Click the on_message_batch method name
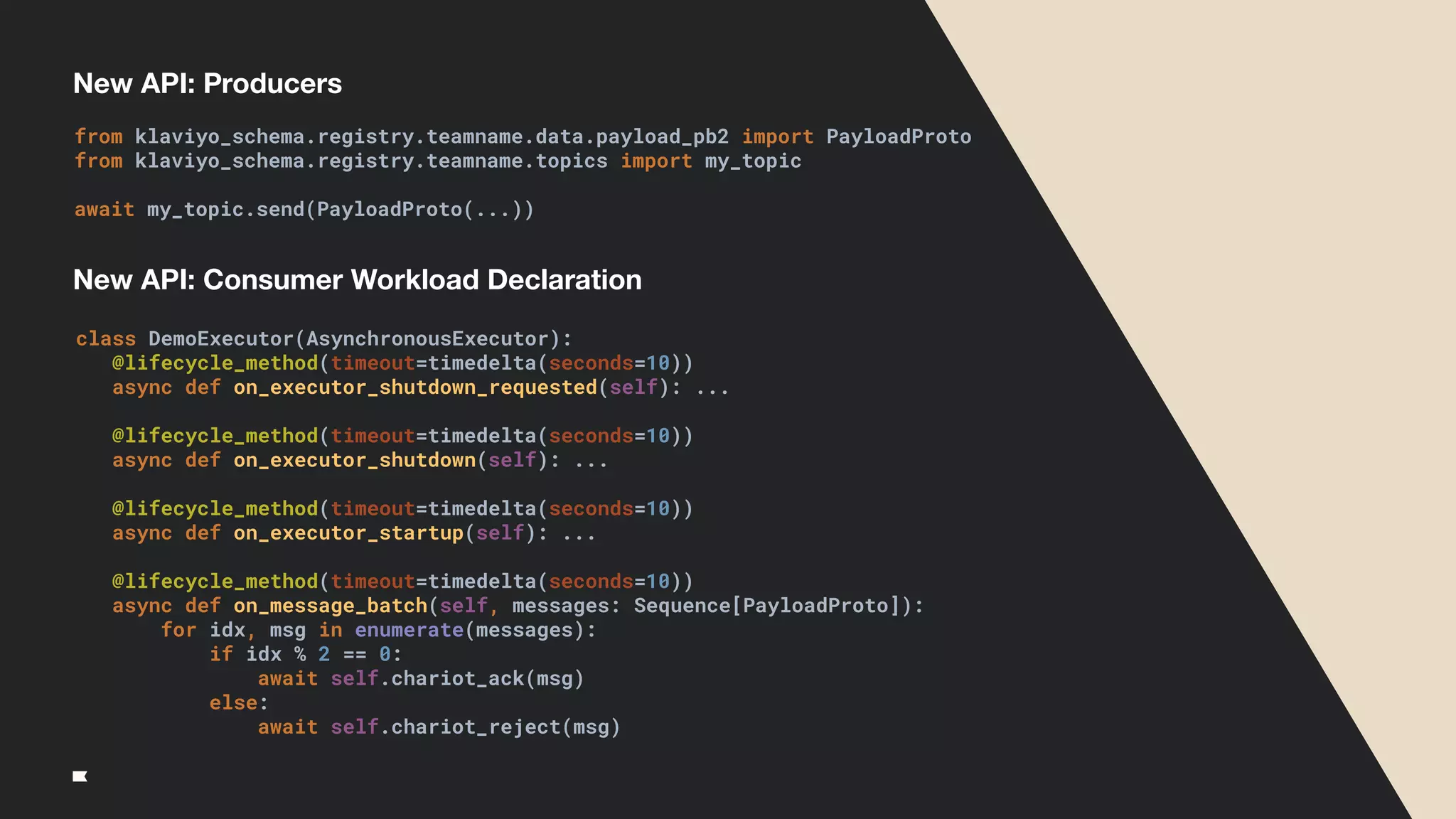 [x=330, y=606]
